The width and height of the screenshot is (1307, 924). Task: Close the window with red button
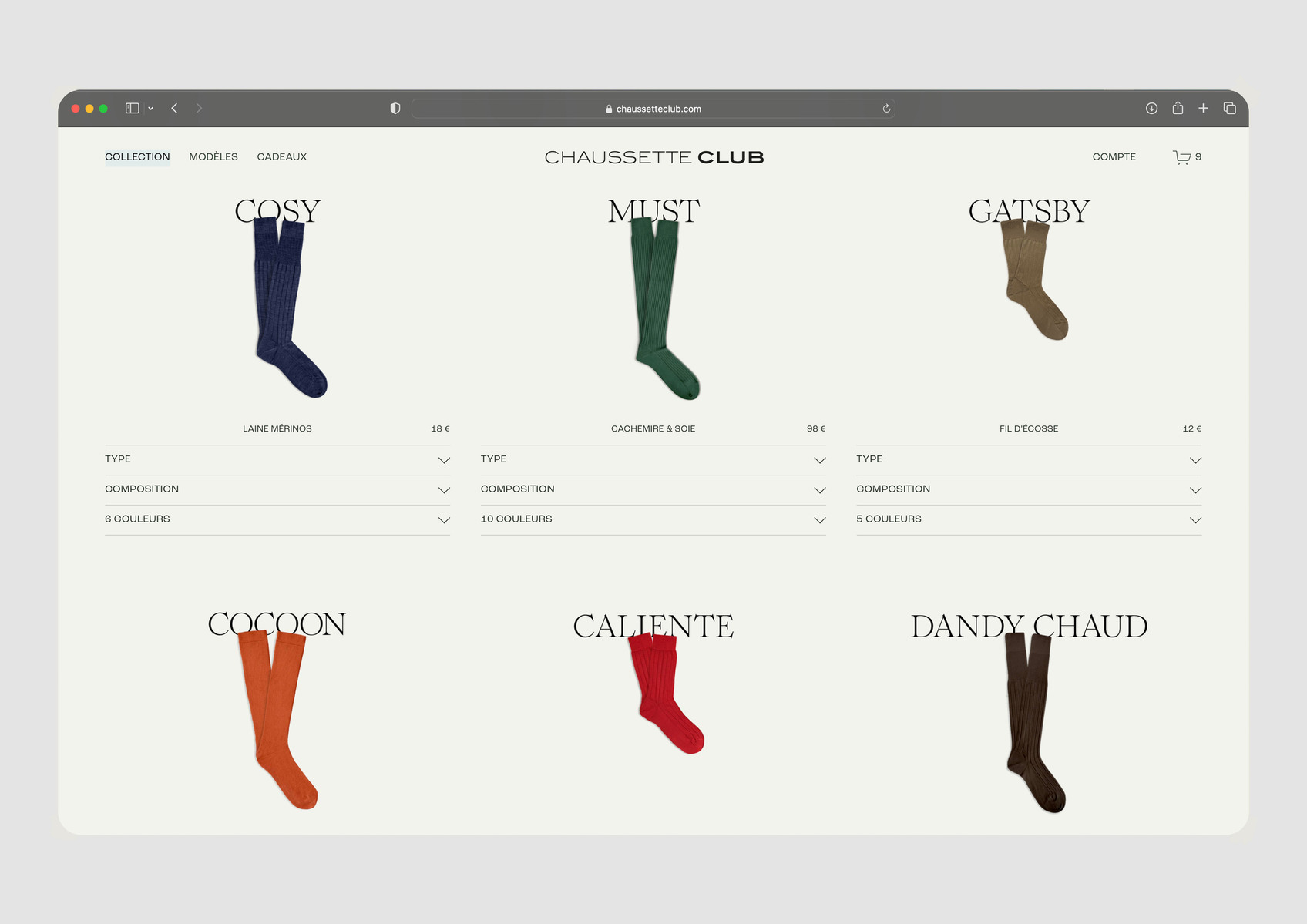76,109
